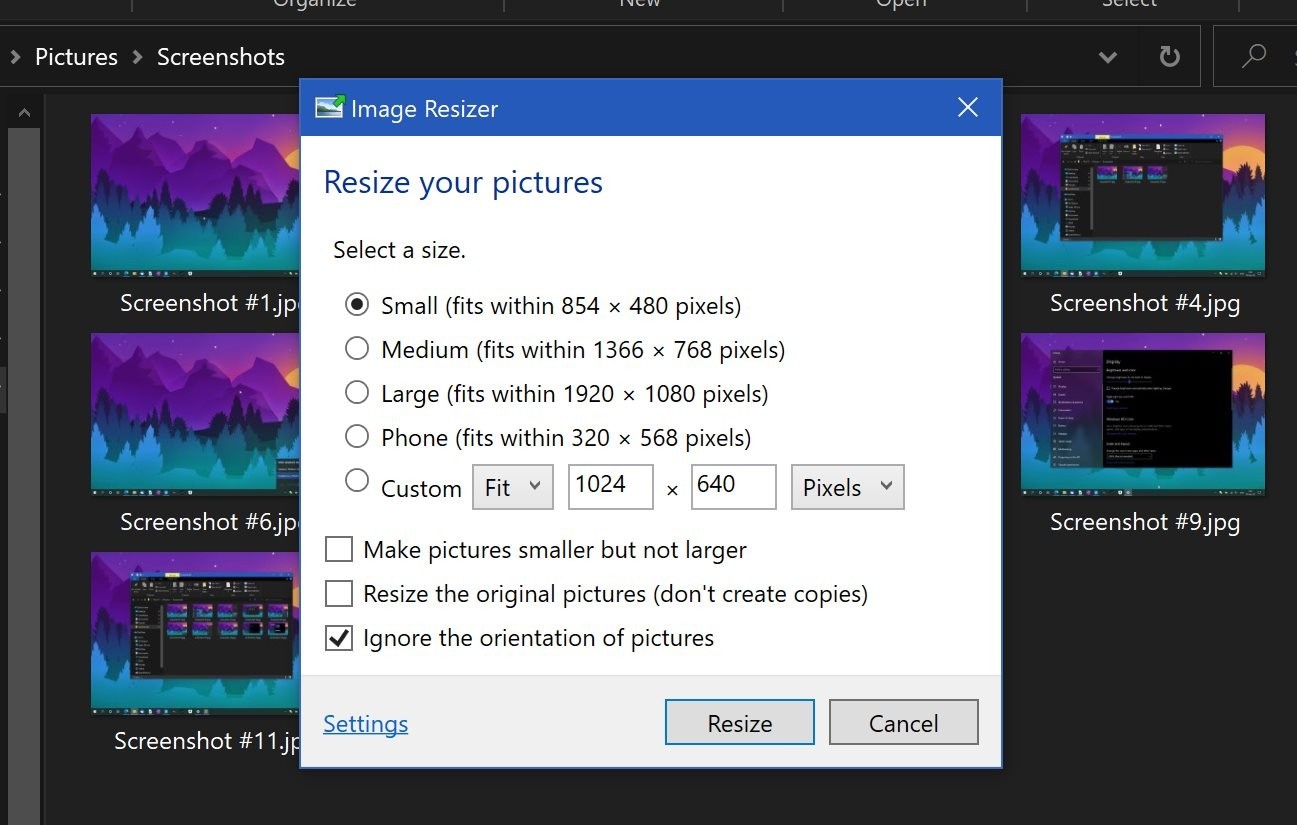
Task: Check Resize the original pictures option
Action: click(x=339, y=593)
